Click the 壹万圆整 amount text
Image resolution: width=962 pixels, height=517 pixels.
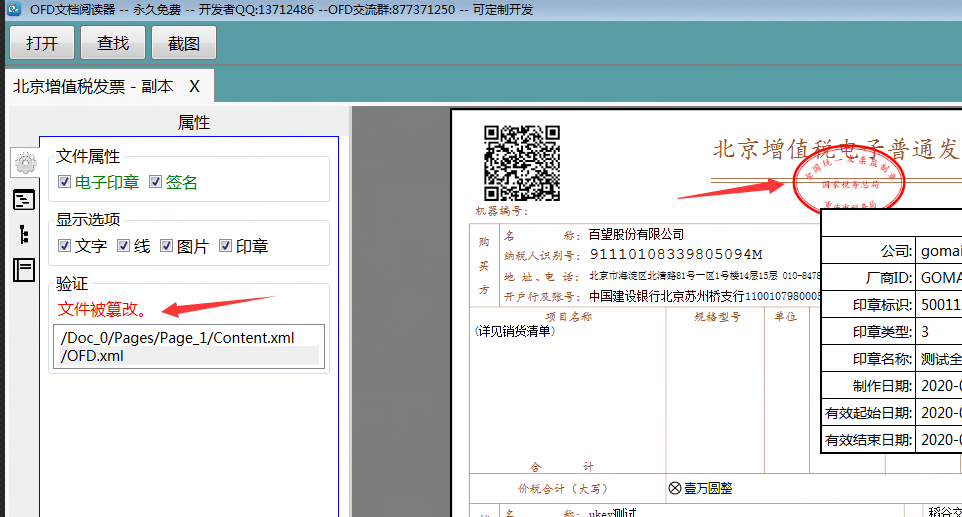click(x=708, y=488)
